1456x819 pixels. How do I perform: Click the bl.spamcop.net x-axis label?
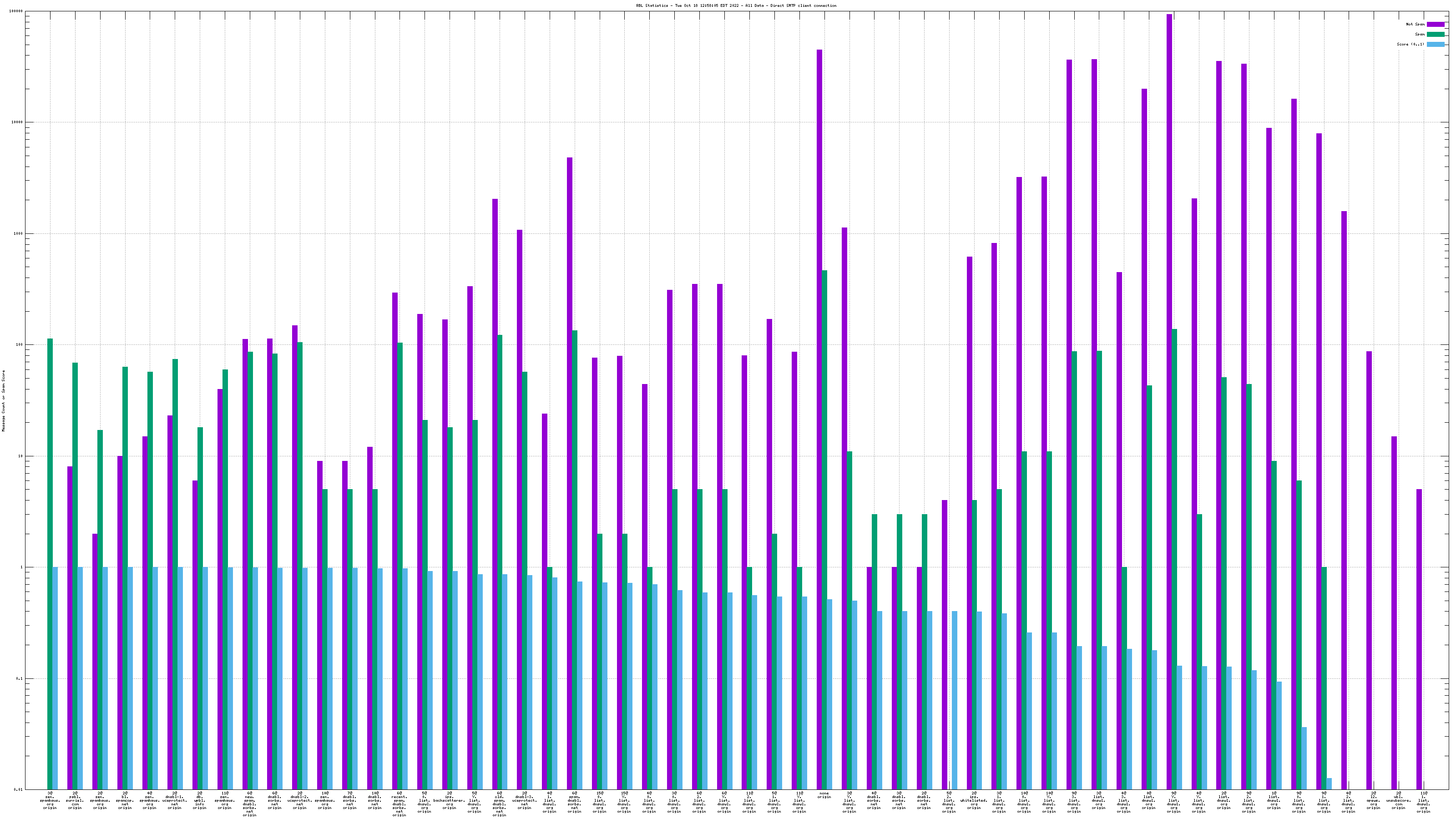[125, 800]
